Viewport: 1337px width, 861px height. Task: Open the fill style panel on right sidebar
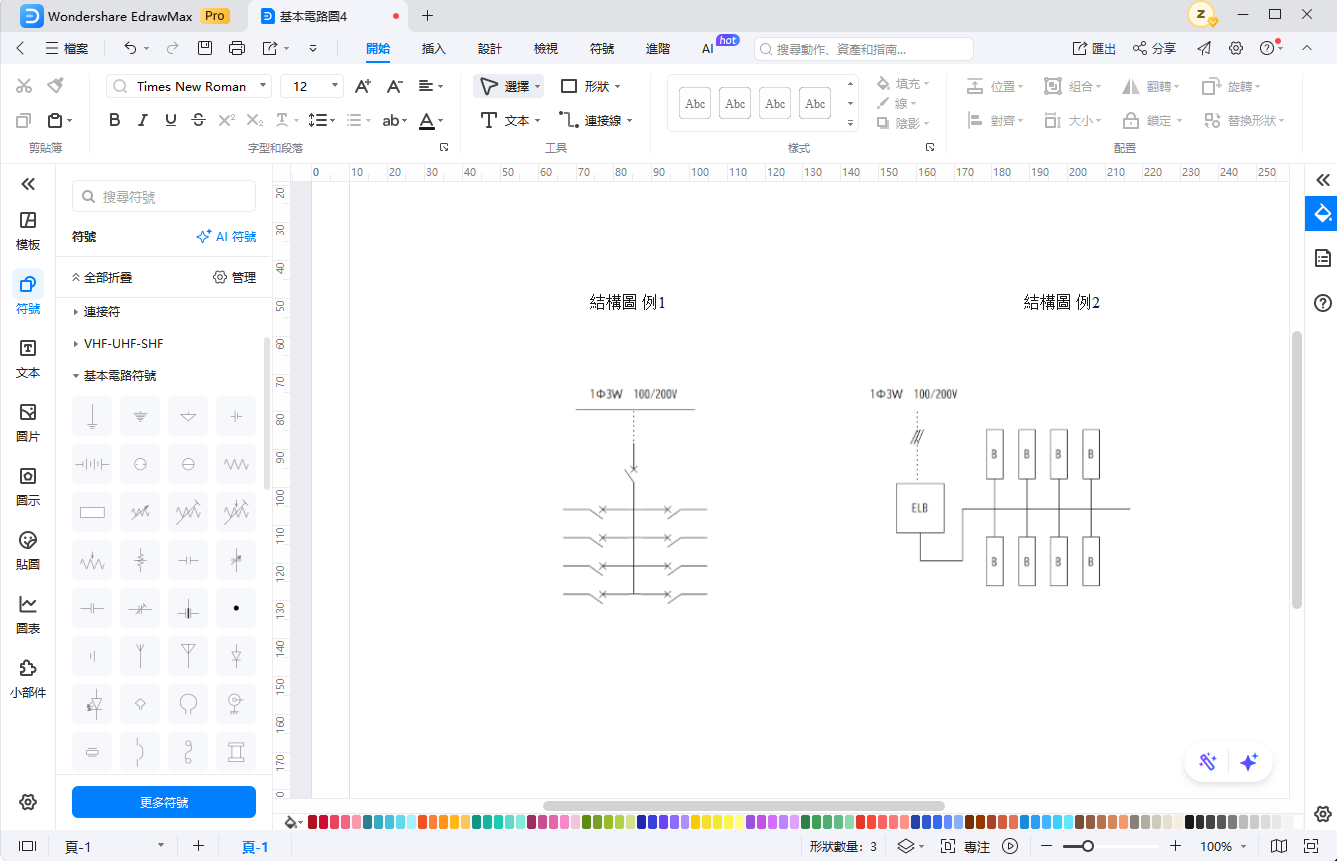point(1322,213)
